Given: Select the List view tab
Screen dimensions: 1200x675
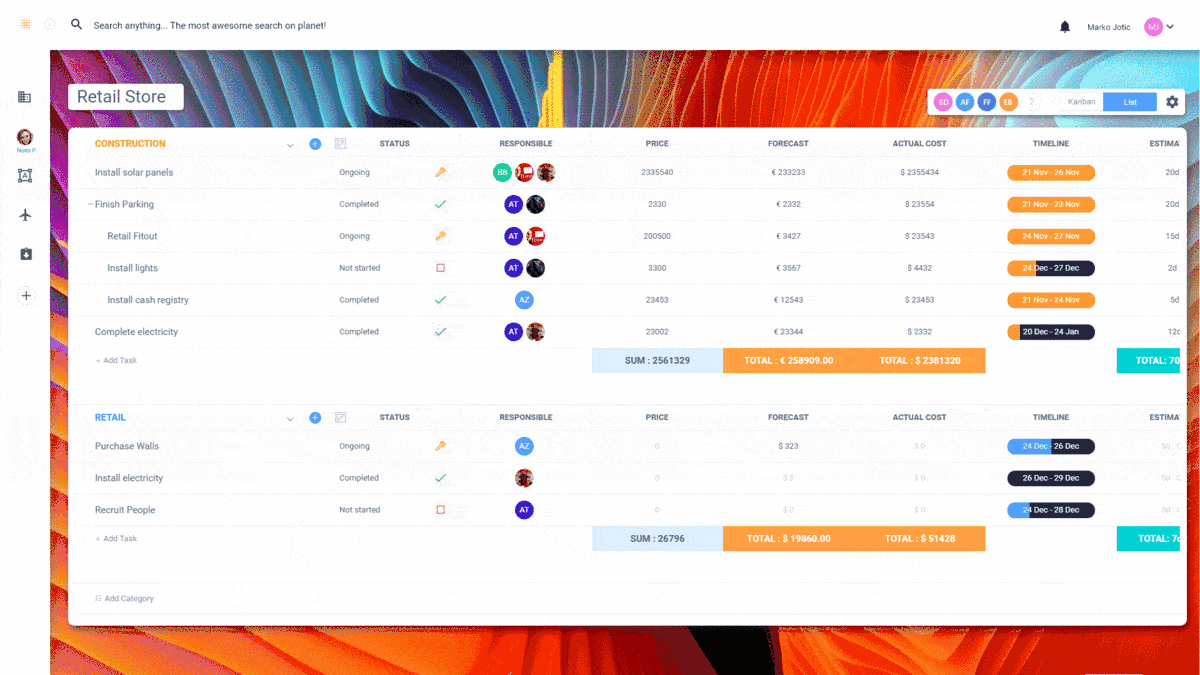Looking at the screenshot, I should (x=1130, y=102).
